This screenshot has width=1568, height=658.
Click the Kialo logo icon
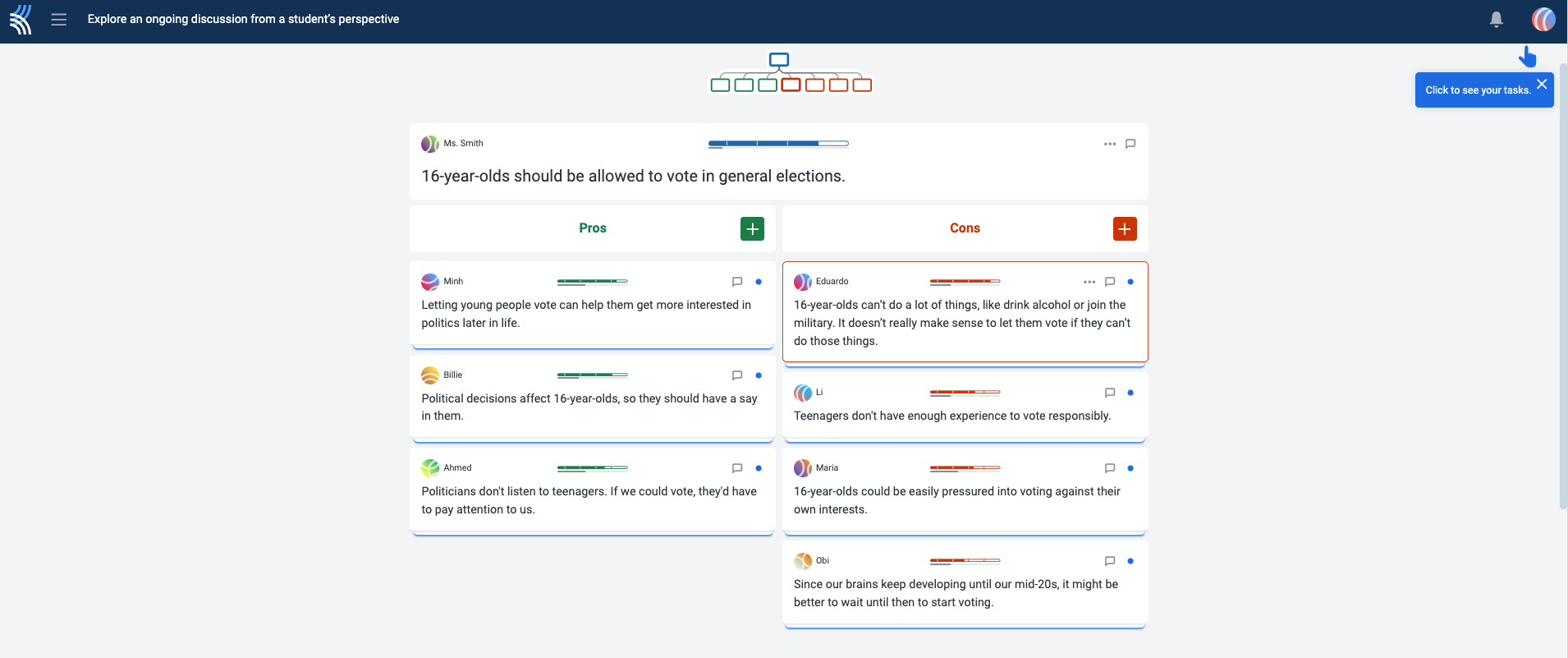pyautogui.click(x=21, y=19)
